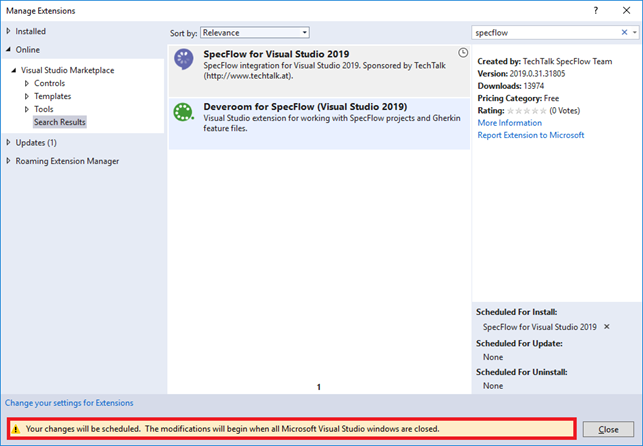Expand the Installed category

point(9,31)
